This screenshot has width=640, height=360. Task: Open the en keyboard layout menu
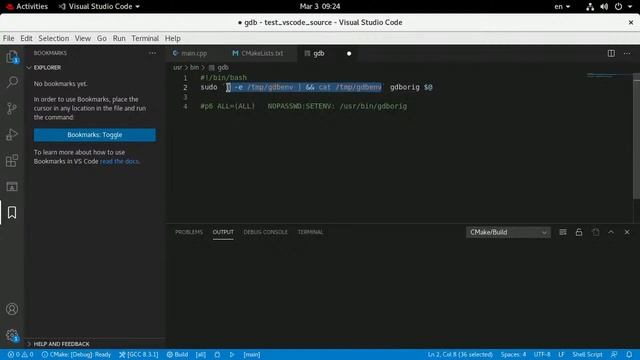pos(562,7)
